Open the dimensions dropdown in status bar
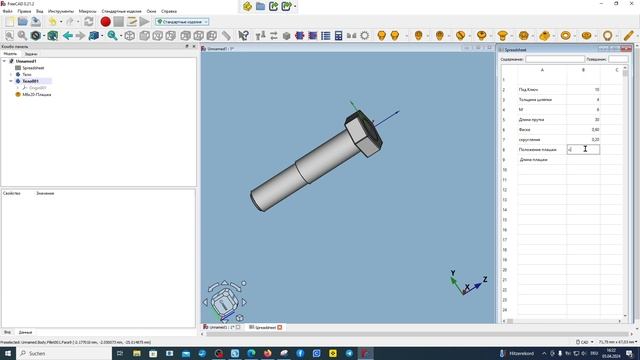 pyautogui.click(x=618, y=342)
